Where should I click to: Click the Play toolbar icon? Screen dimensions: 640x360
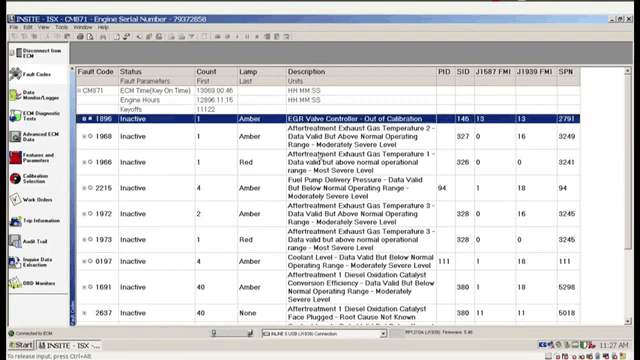237,37
